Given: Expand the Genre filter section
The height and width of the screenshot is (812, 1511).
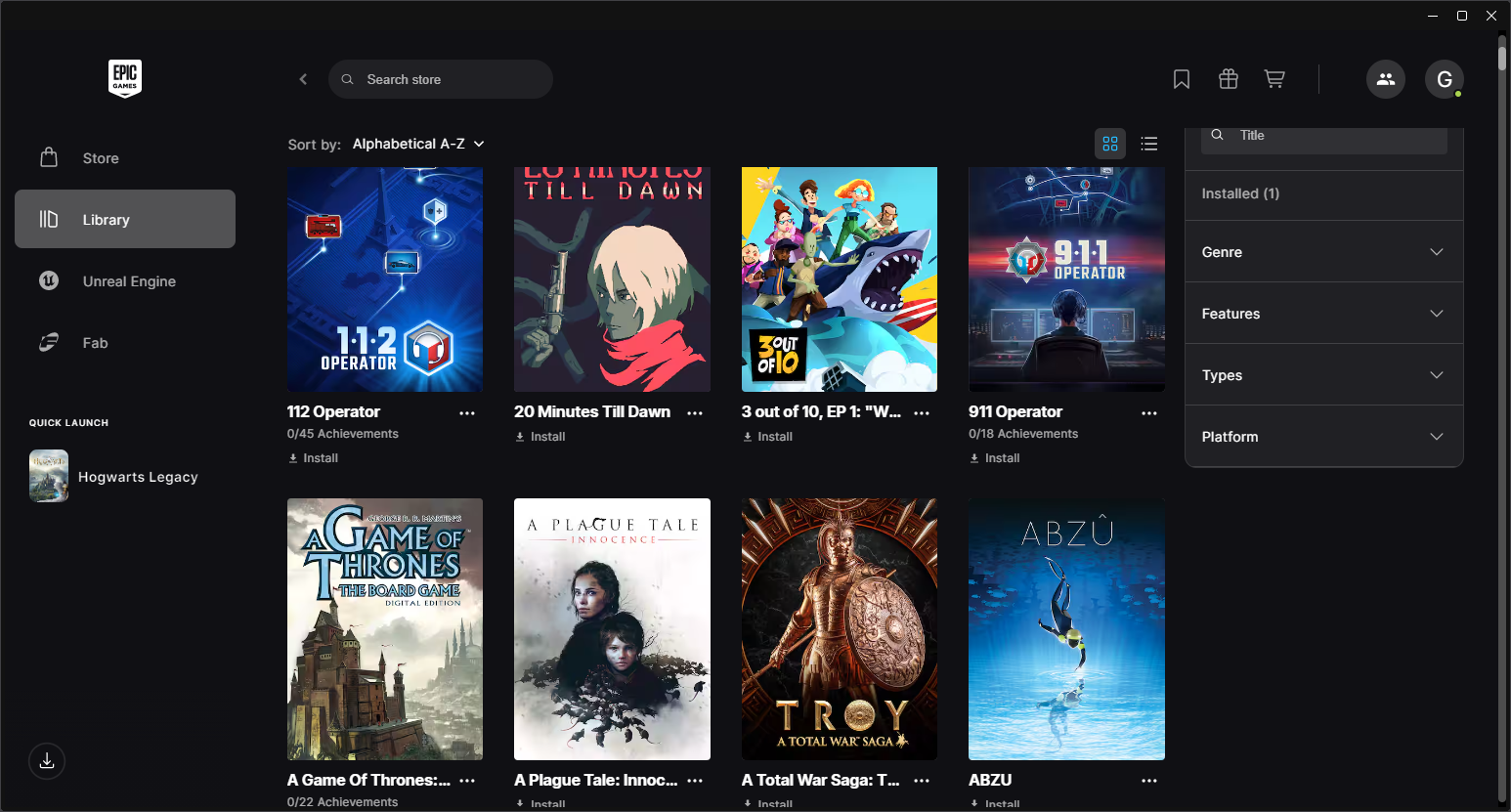Looking at the screenshot, I should tap(1323, 252).
